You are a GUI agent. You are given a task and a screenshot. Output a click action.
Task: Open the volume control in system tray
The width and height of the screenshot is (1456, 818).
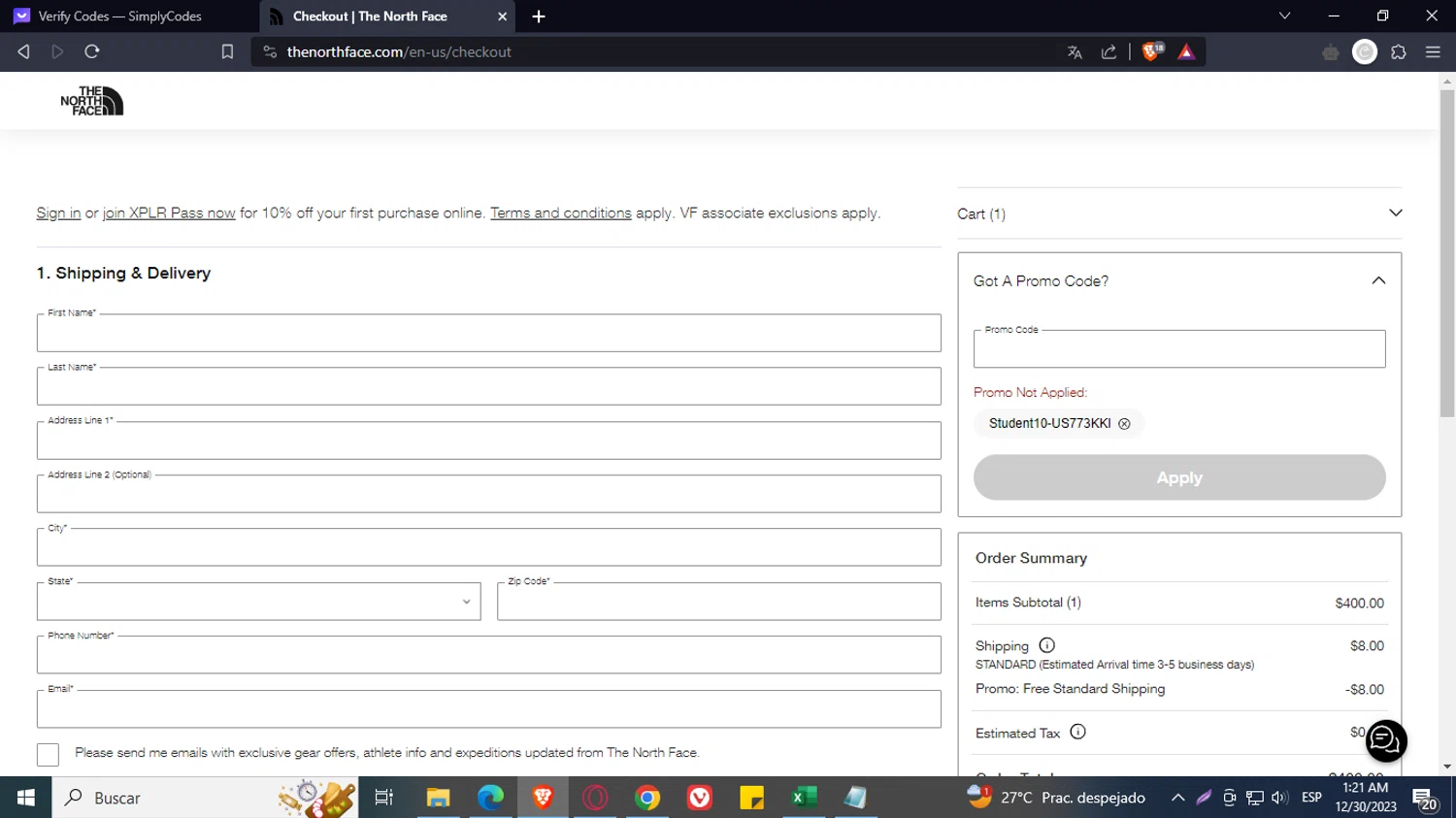tap(1279, 798)
